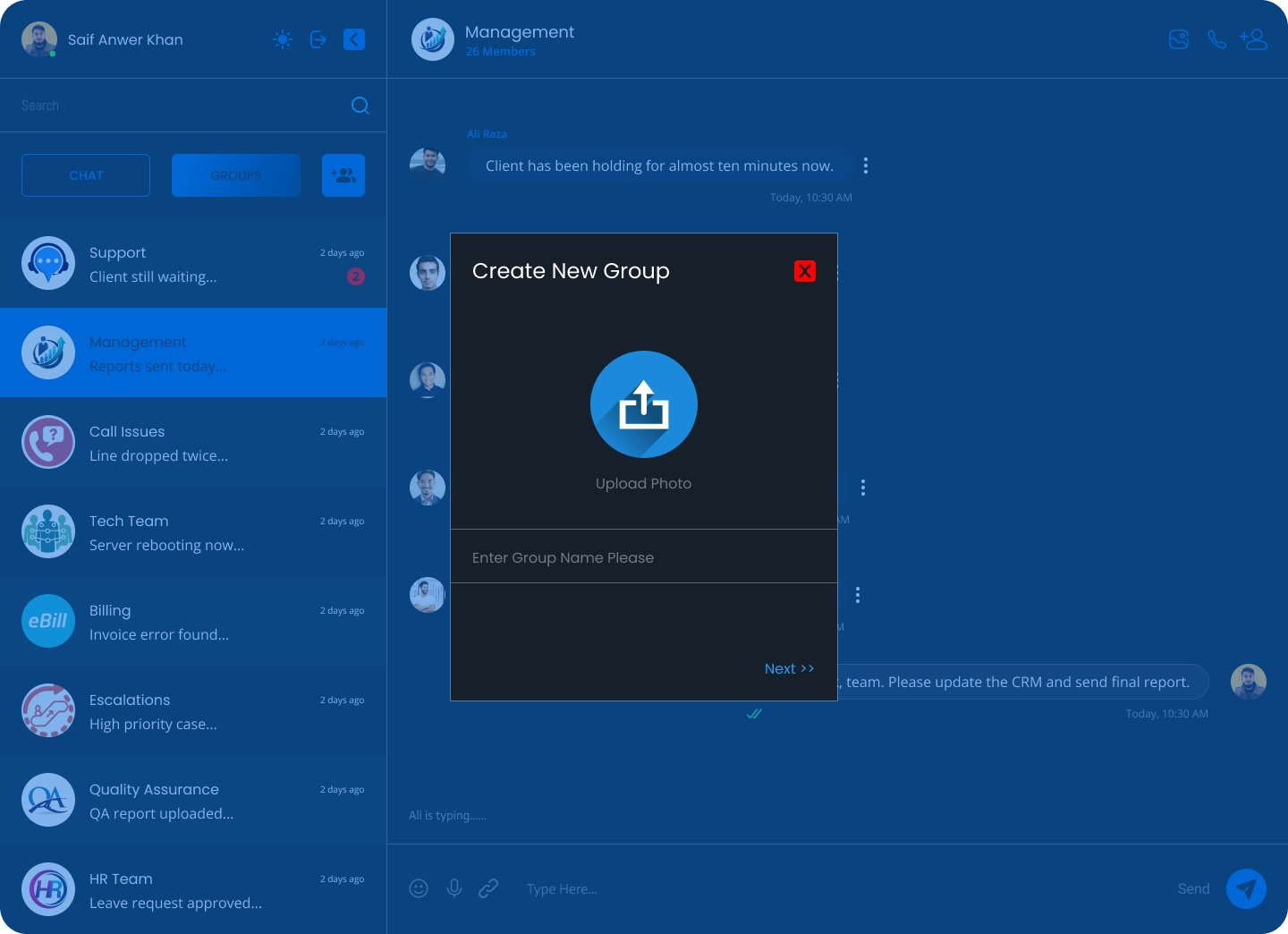
Task: Collapse the sidebar with the arrow button
Action: point(354,39)
